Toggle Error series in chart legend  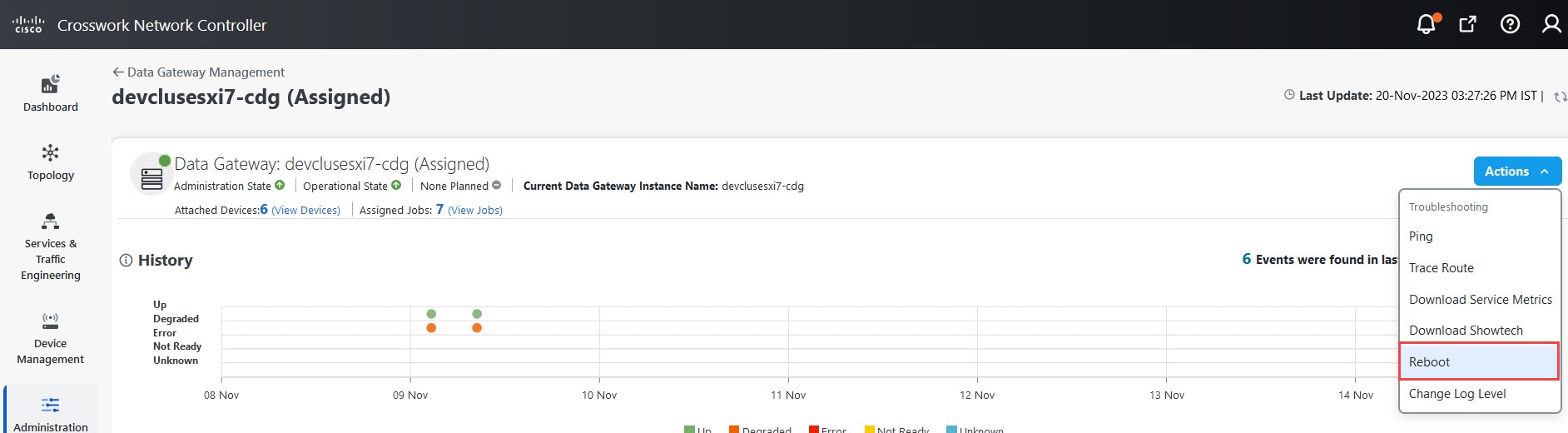[827, 430]
